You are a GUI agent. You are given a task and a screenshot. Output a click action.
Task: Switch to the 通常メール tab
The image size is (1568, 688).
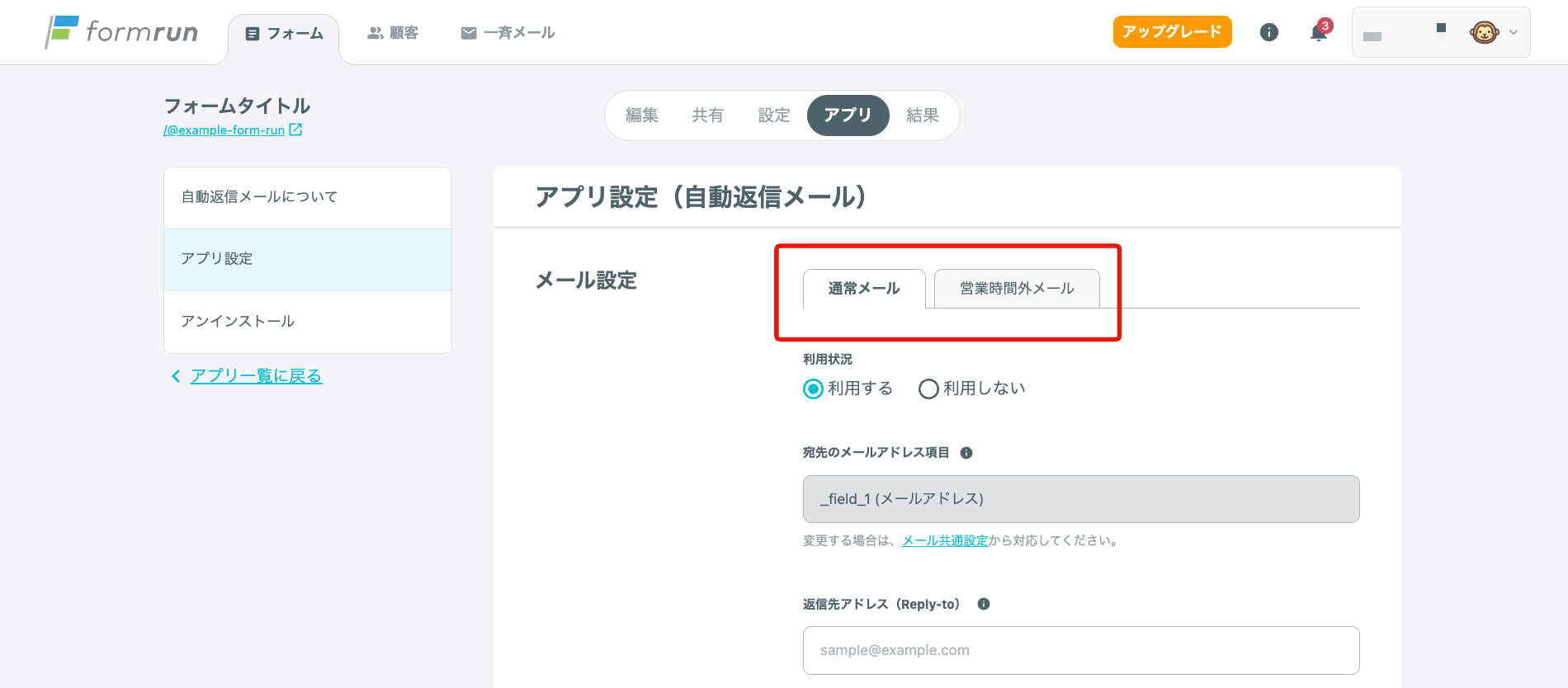click(864, 289)
